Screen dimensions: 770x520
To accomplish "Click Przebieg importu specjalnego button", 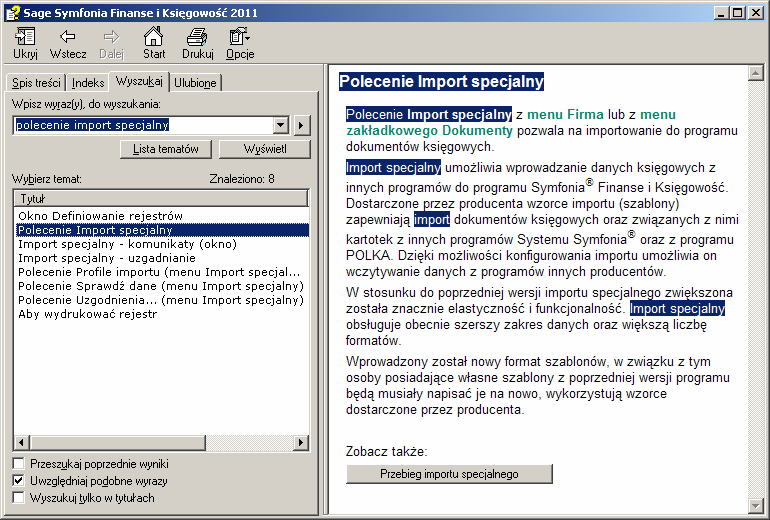I will 449,474.
